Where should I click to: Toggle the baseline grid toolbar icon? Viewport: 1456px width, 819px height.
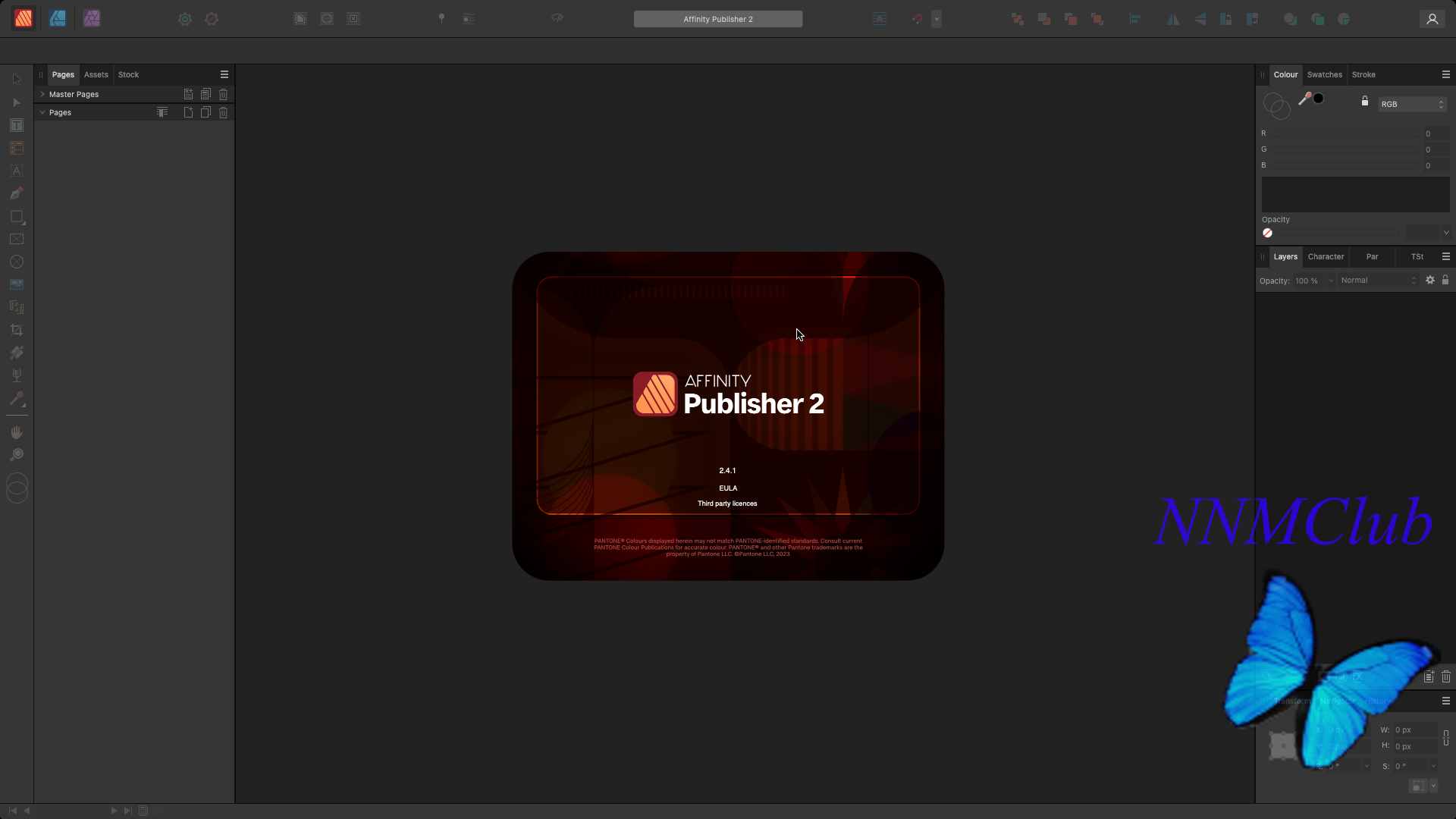pos(880,19)
